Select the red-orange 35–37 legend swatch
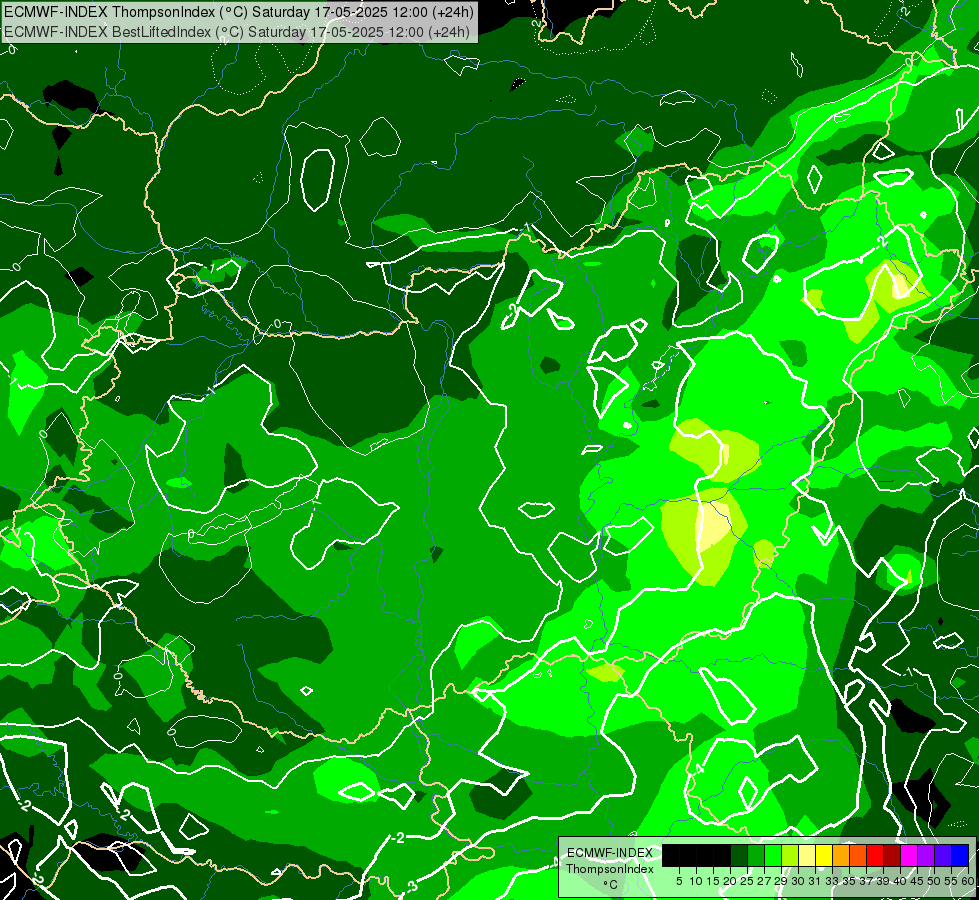 [858, 855]
